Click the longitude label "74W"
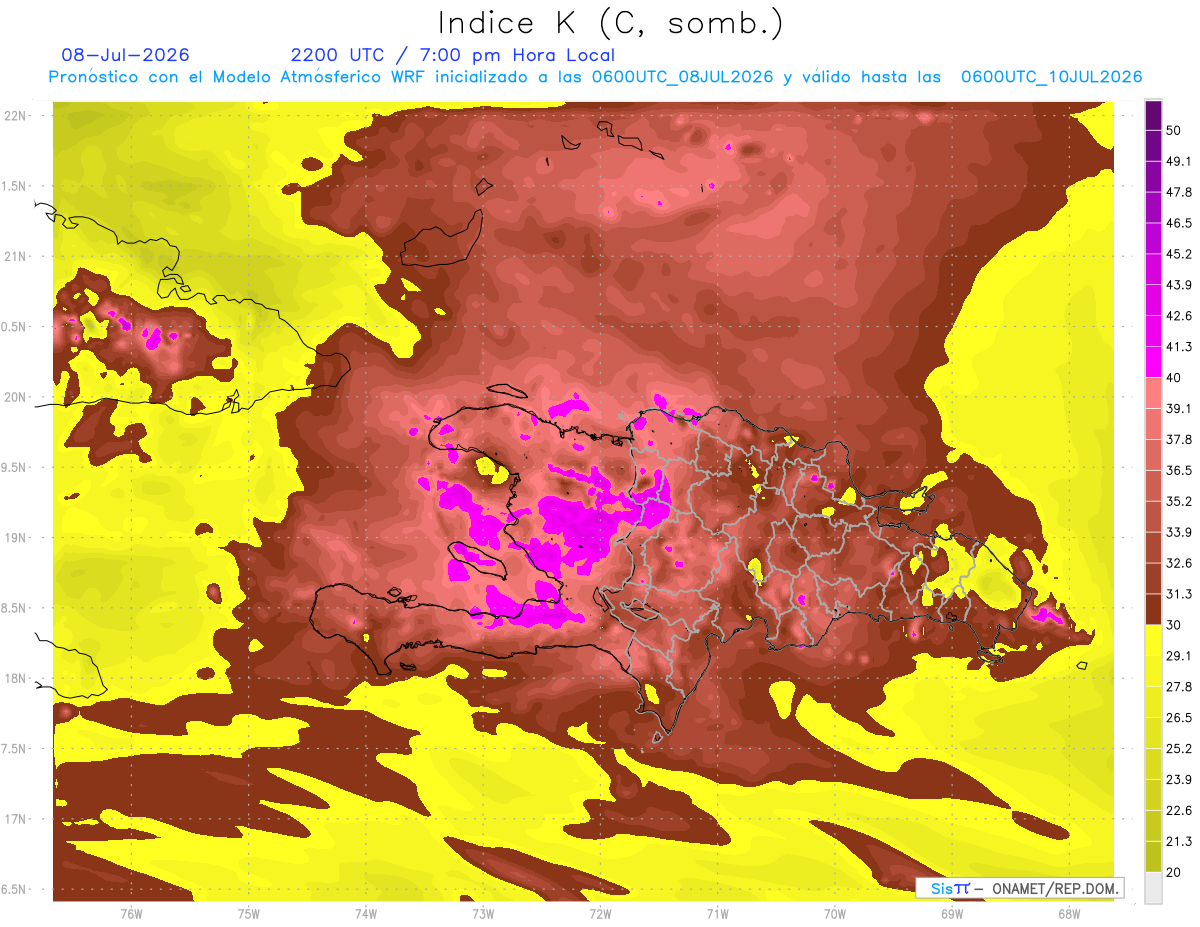 (366, 913)
